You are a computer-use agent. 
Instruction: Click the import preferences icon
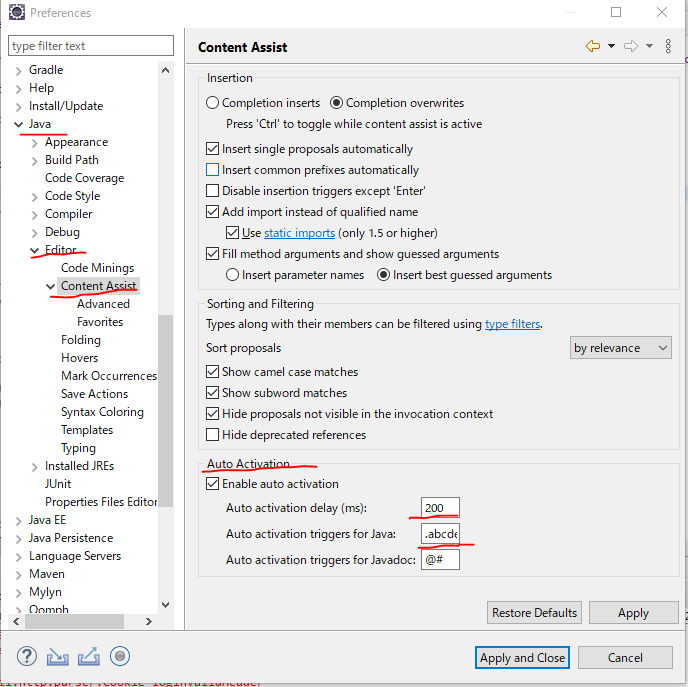57,657
